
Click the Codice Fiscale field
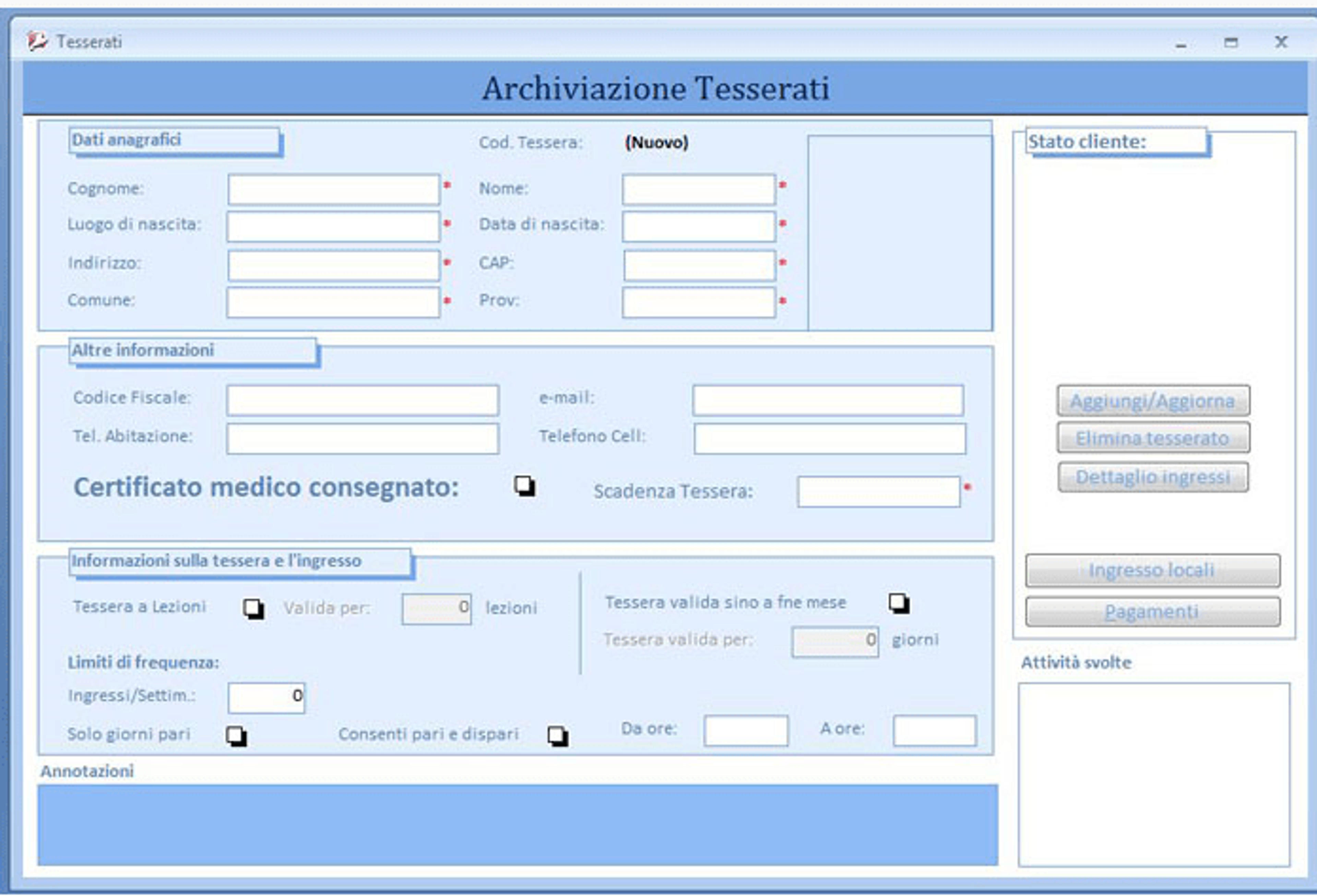click(363, 400)
